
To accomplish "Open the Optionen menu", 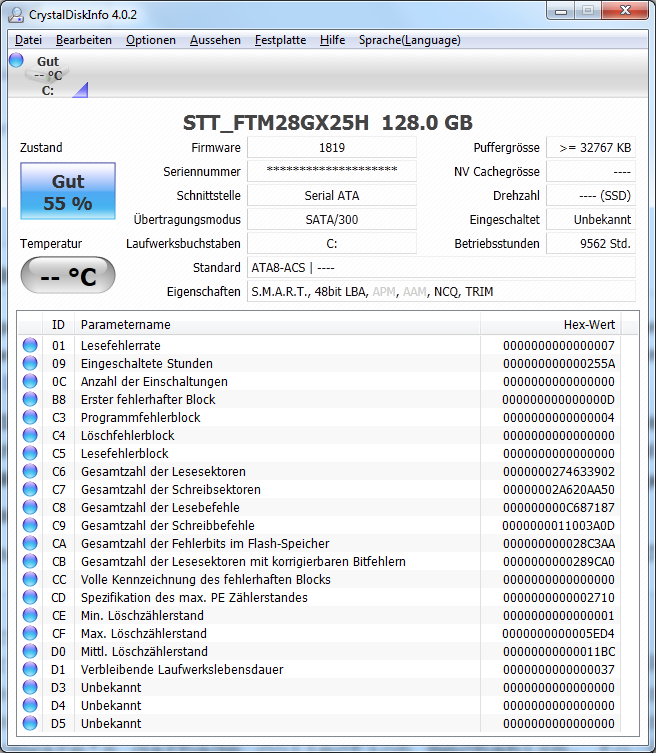I will tap(151, 40).
